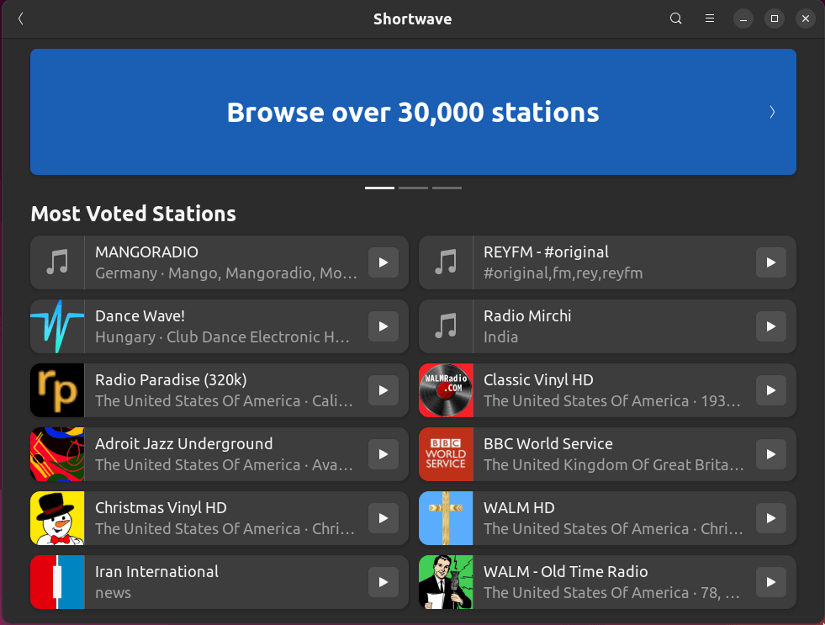Screen dimensions: 825x625
Task: Play the BBC World Service station
Action: coord(771,454)
